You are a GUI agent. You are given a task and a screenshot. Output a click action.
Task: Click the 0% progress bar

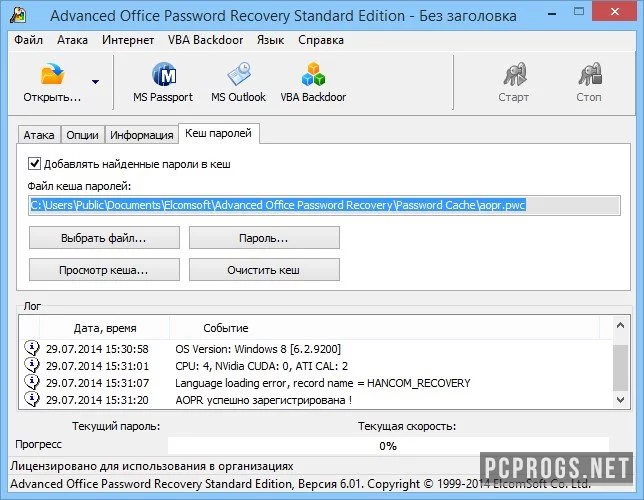388,446
